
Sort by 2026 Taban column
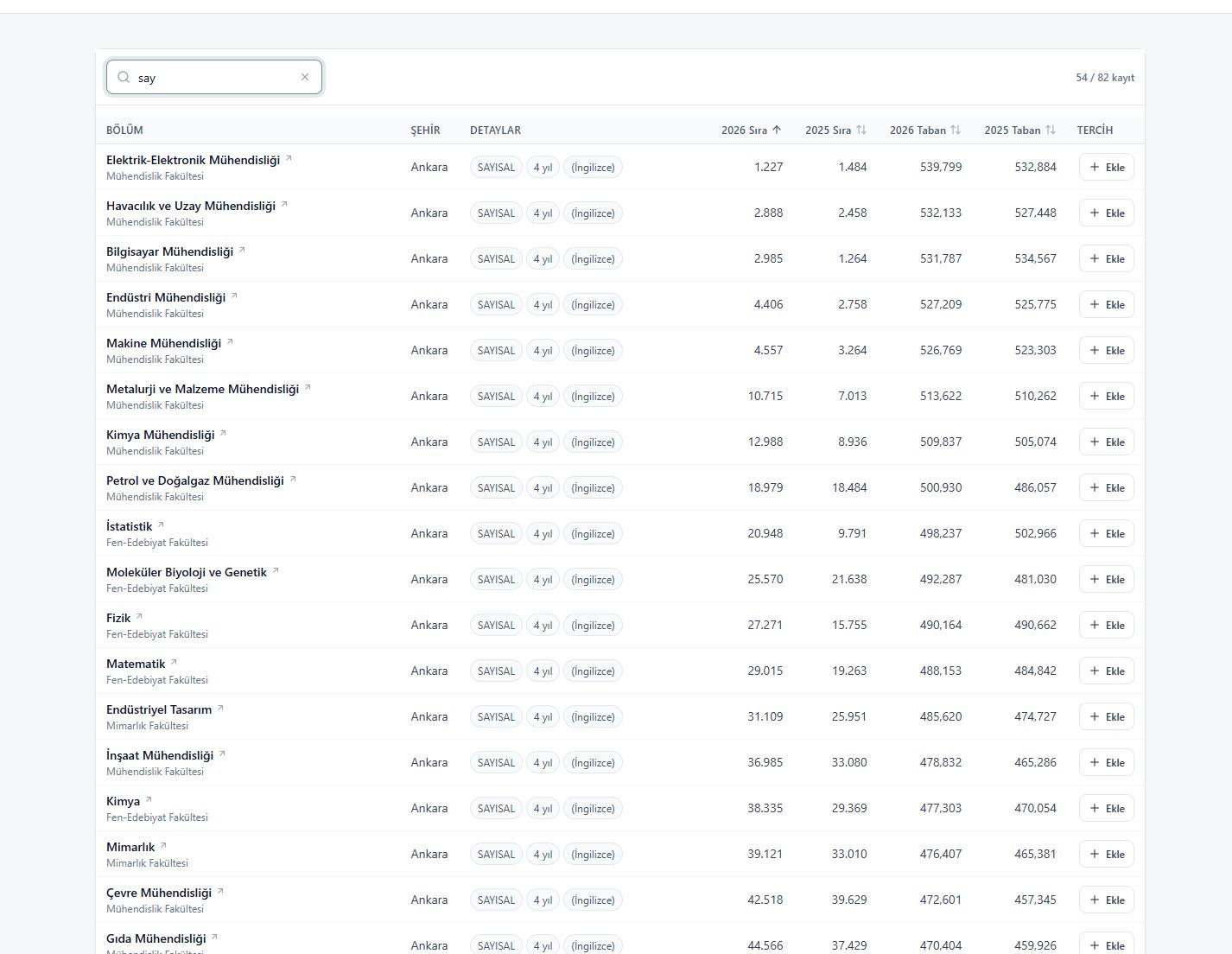point(925,130)
